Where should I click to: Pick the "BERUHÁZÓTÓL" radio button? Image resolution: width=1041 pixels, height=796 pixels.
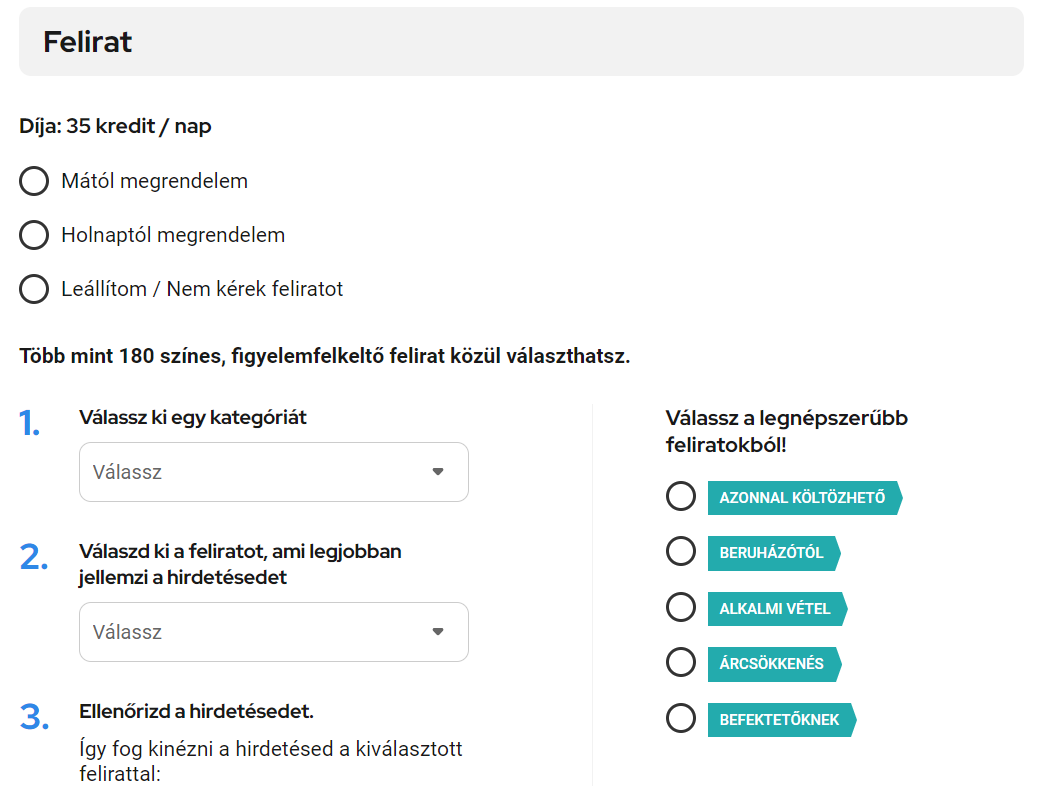(x=681, y=552)
